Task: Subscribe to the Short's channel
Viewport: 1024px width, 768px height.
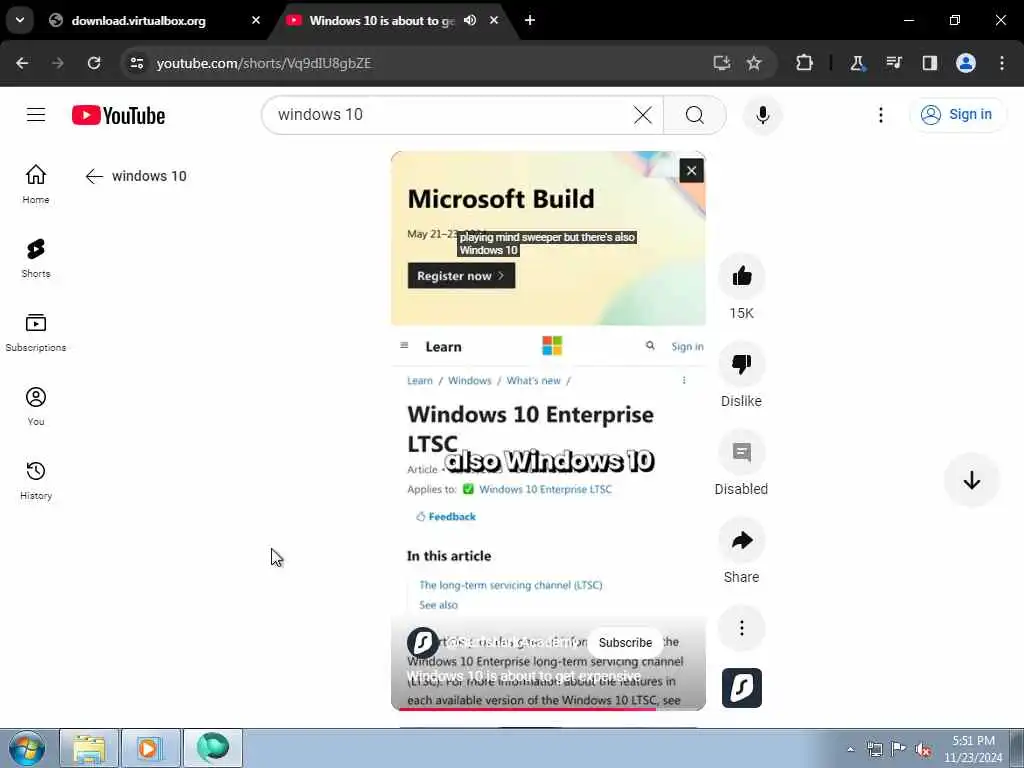Action: click(x=625, y=643)
